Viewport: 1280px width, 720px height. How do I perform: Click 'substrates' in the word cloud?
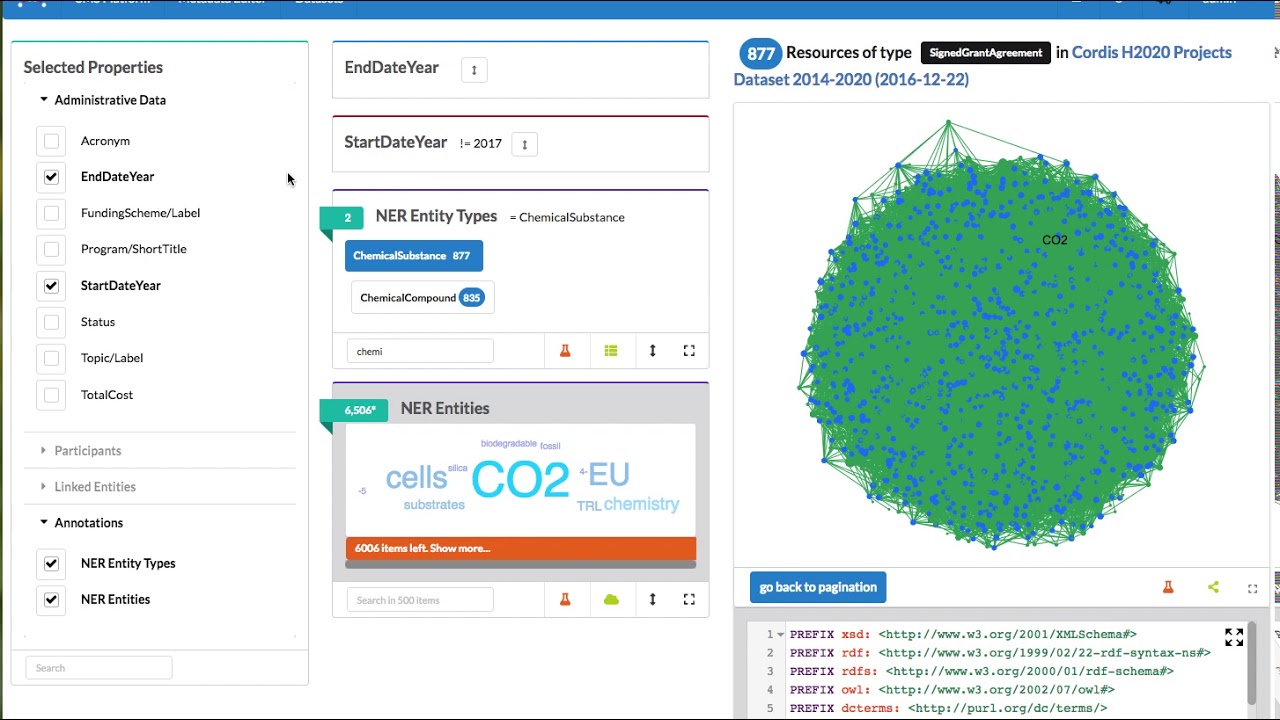[434, 505]
